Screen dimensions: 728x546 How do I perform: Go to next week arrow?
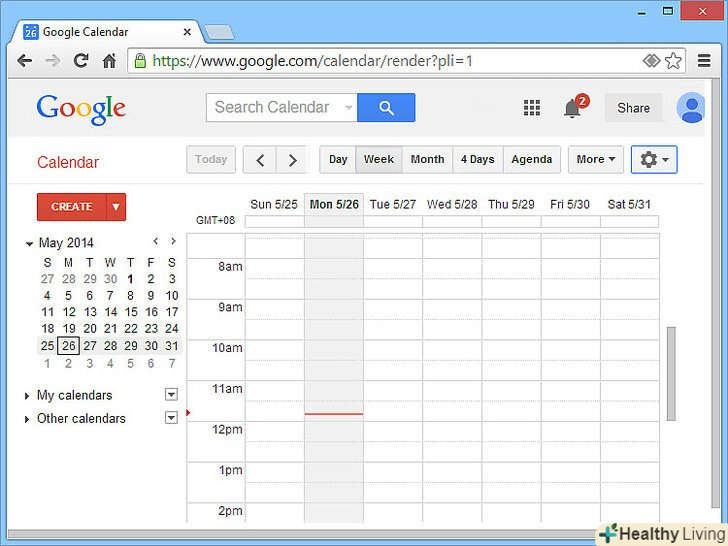(x=292, y=160)
